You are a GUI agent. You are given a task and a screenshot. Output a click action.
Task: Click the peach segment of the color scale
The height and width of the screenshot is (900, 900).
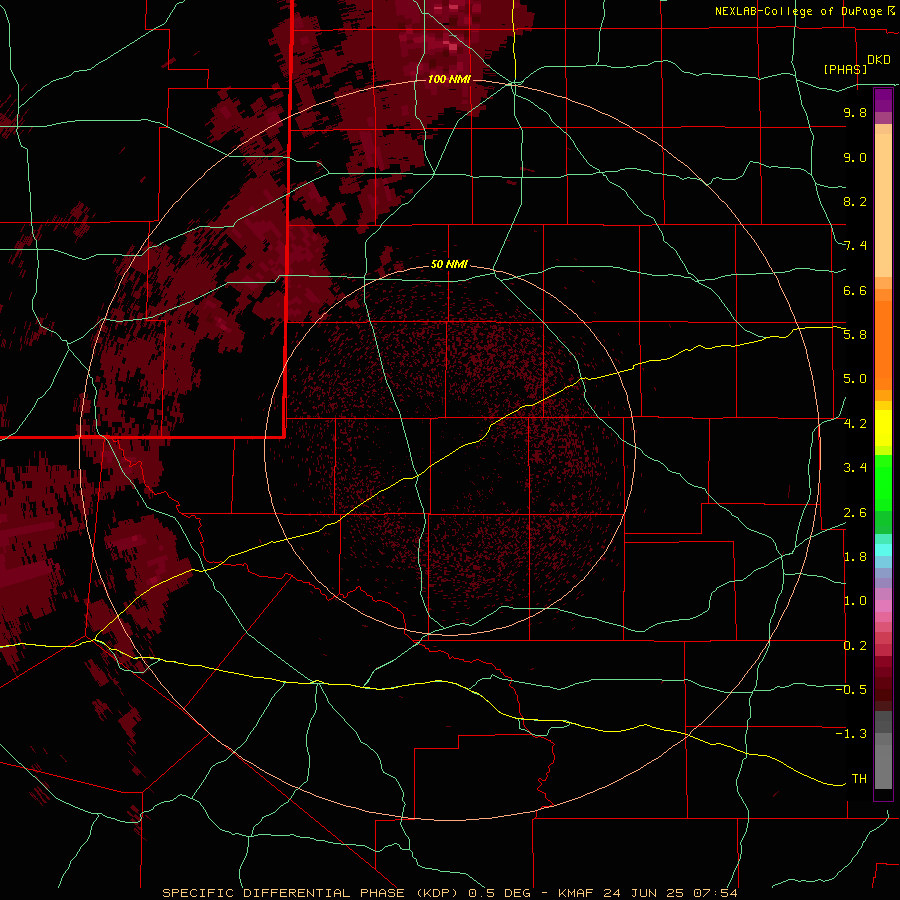[883, 201]
